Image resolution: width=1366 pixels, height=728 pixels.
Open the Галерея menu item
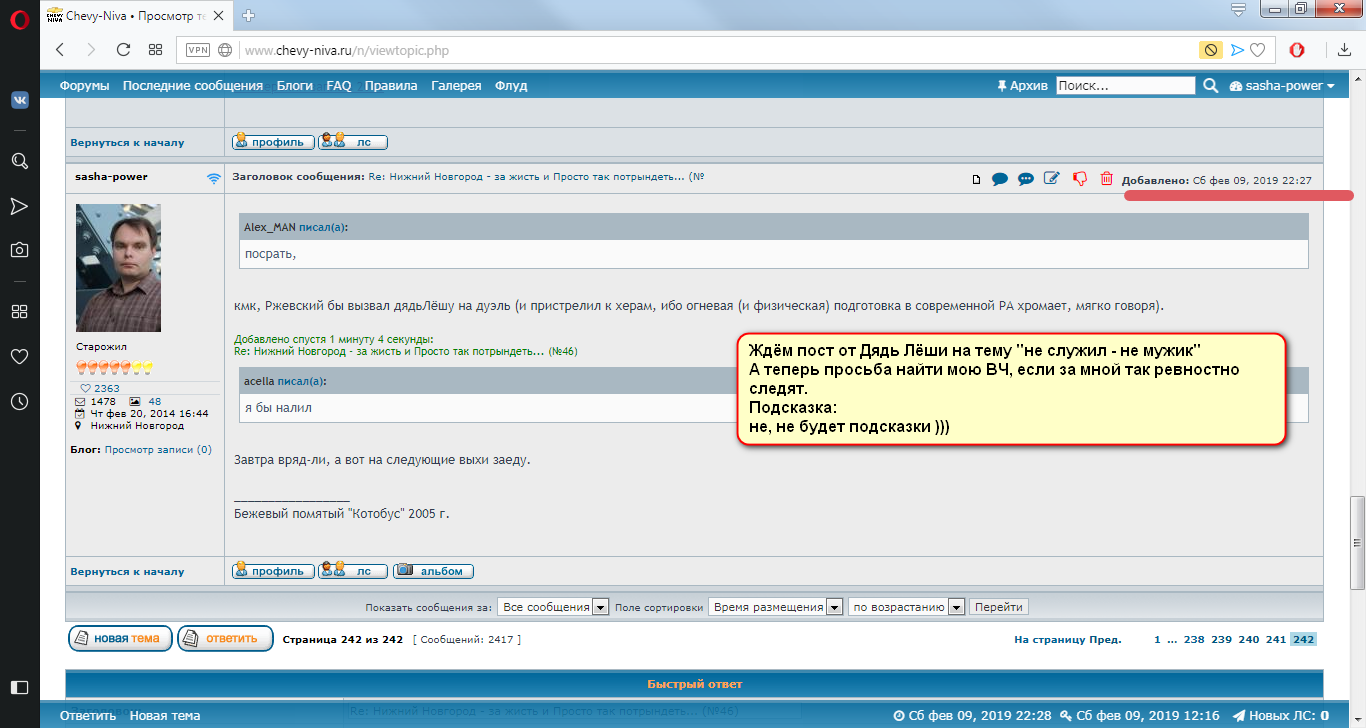456,86
